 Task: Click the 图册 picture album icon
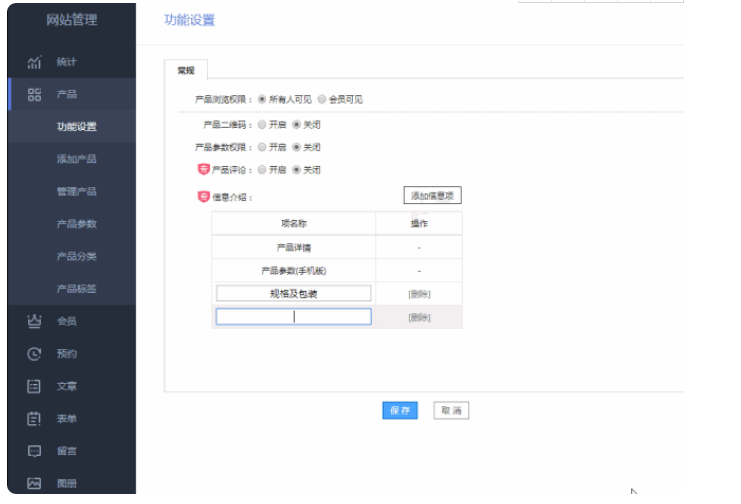coord(34,483)
